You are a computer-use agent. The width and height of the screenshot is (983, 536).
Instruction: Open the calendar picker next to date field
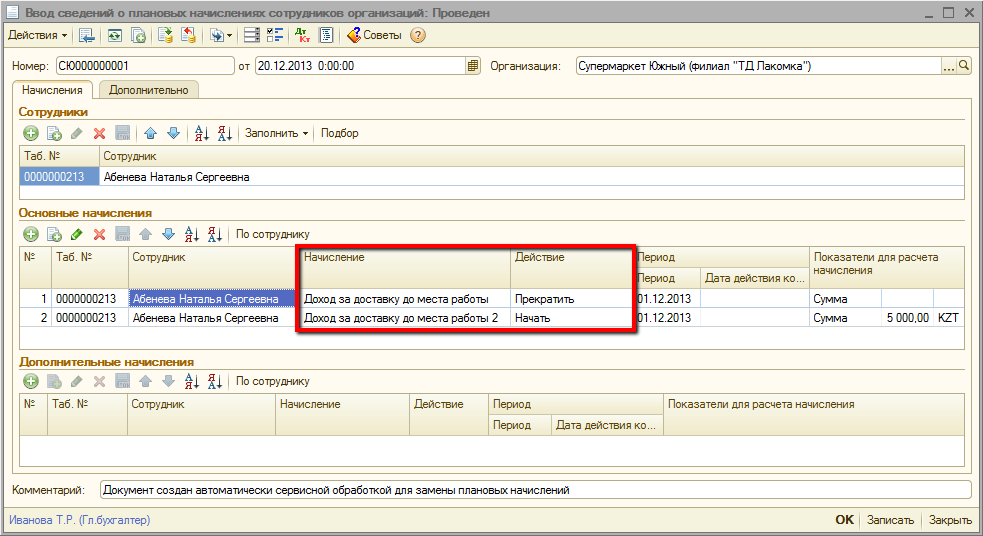click(x=473, y=66)
